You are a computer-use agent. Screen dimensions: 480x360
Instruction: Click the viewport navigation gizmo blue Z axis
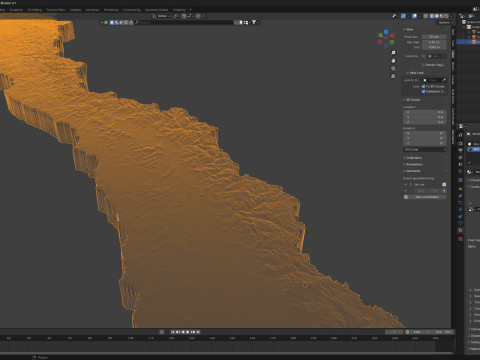386,32
